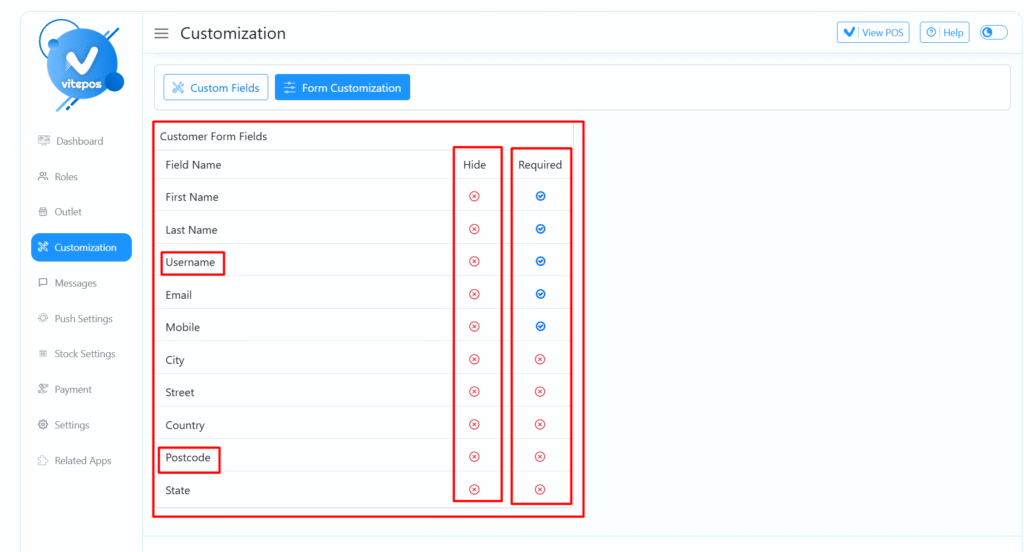The width and height of the screenshot is (1024, 552).
Task: Open the hamburger menu icon
Action: pos(161,33)
